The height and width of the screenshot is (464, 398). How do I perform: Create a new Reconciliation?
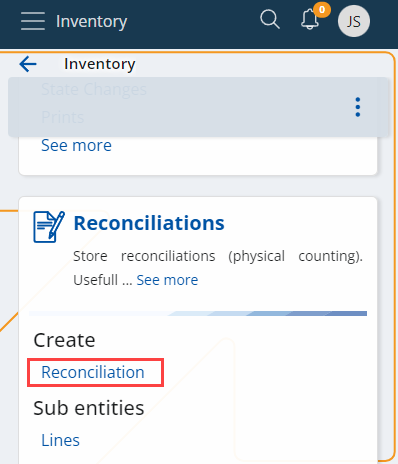click(93, 372)
